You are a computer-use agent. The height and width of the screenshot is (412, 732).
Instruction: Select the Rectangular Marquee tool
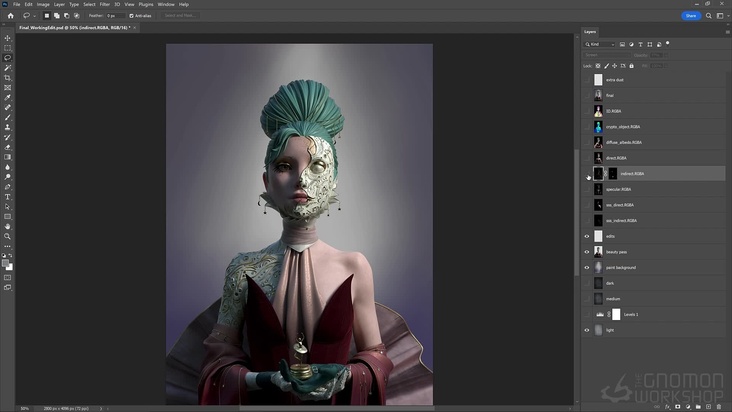click(x=7, y=48)
